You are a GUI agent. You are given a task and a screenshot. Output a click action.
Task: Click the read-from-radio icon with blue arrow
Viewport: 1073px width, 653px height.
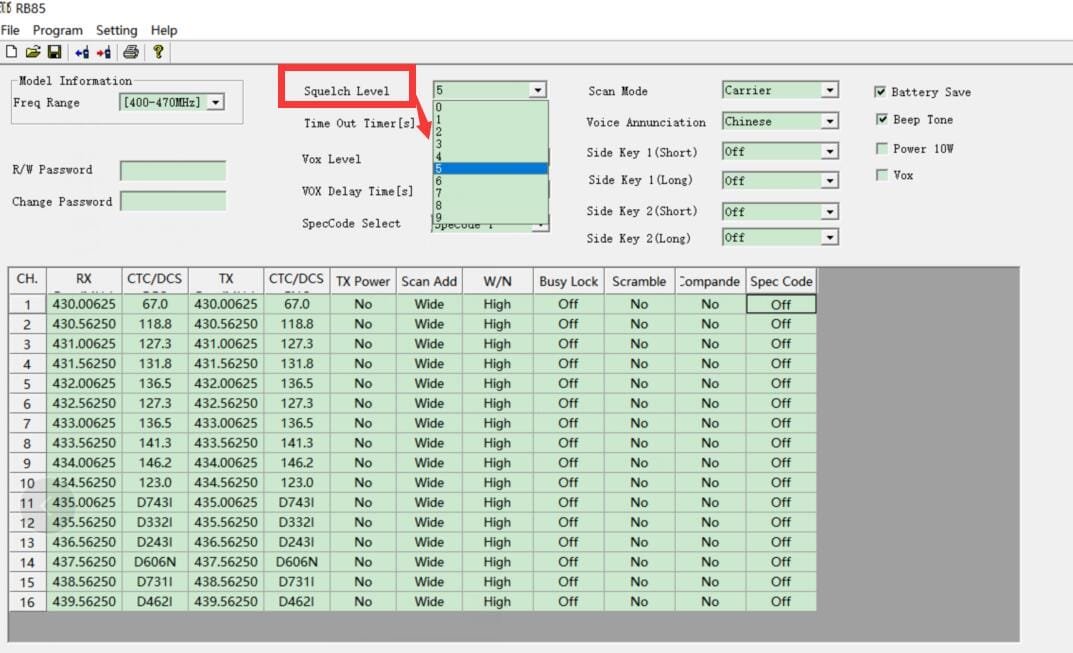[82, 52]
